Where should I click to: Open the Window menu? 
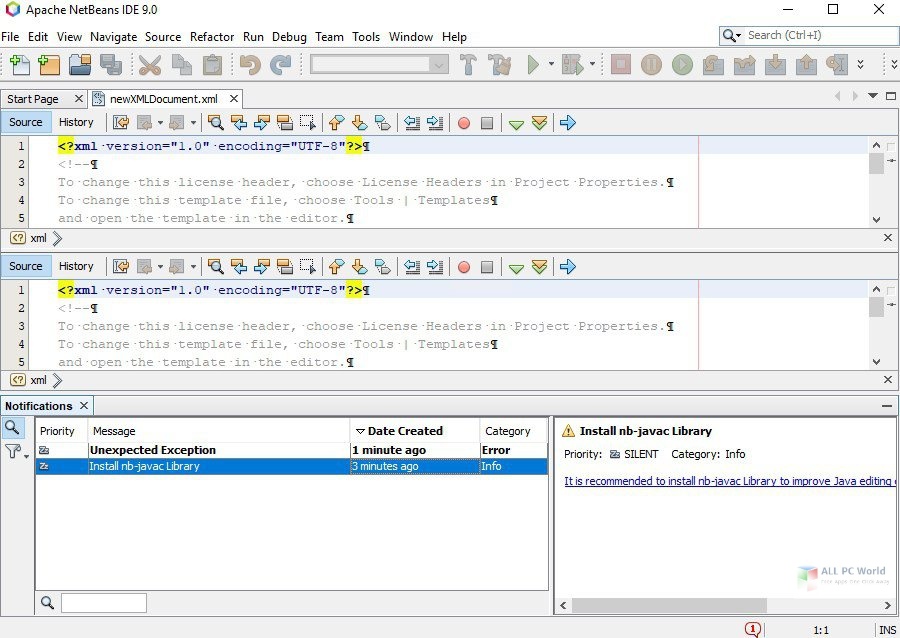click(x=411, y=37)
